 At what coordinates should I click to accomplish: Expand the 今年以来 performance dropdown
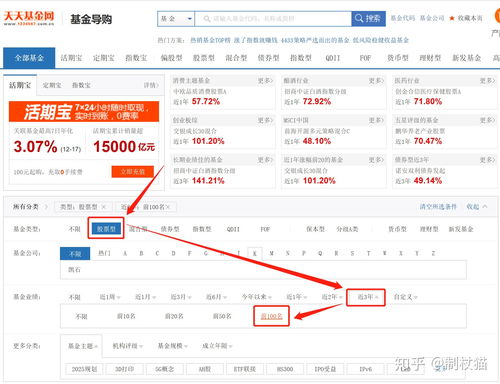point(256,297)
